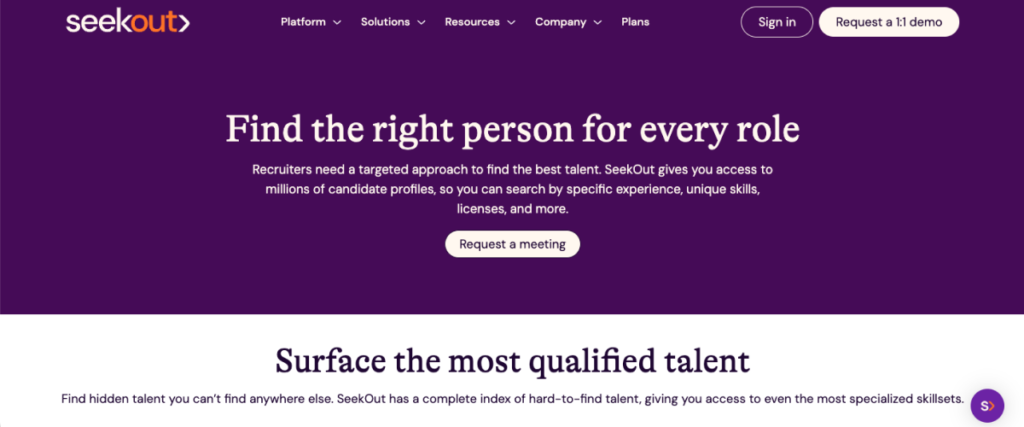Click the SeekOut logo wordmark
1024x427 pixels.
click(x=119, y=21)
